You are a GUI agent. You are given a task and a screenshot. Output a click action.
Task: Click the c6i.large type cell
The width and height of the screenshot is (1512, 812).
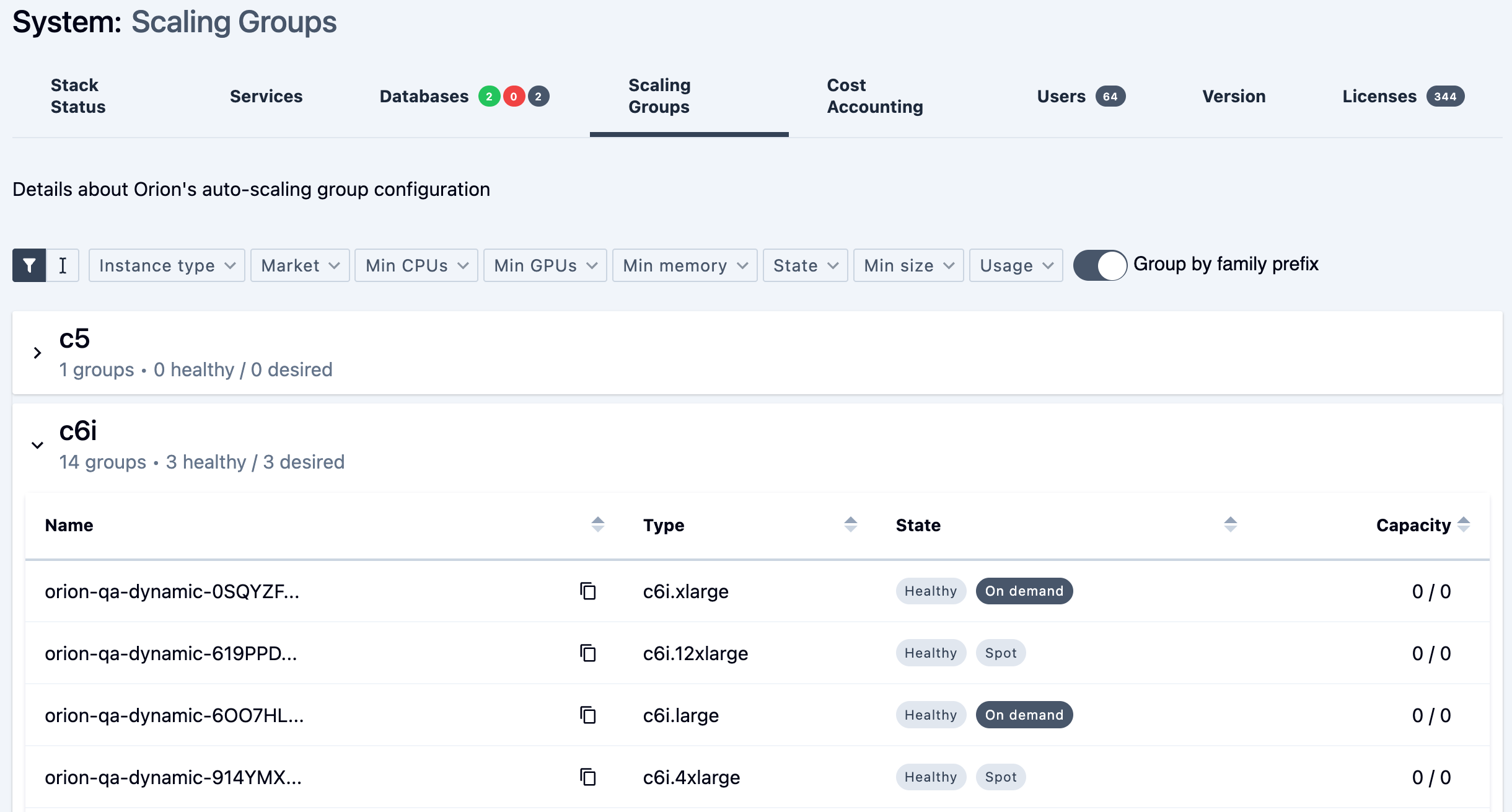[681, 715]
